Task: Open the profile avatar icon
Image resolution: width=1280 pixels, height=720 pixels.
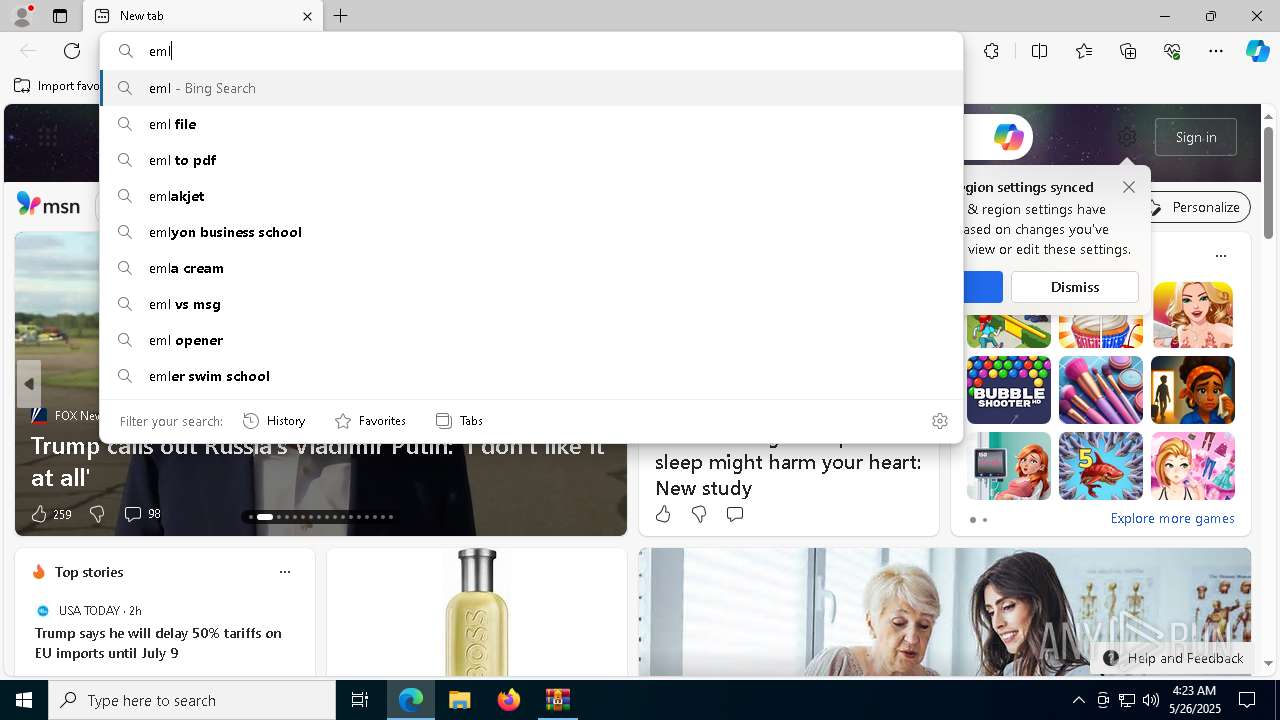Action: [21, 16]
